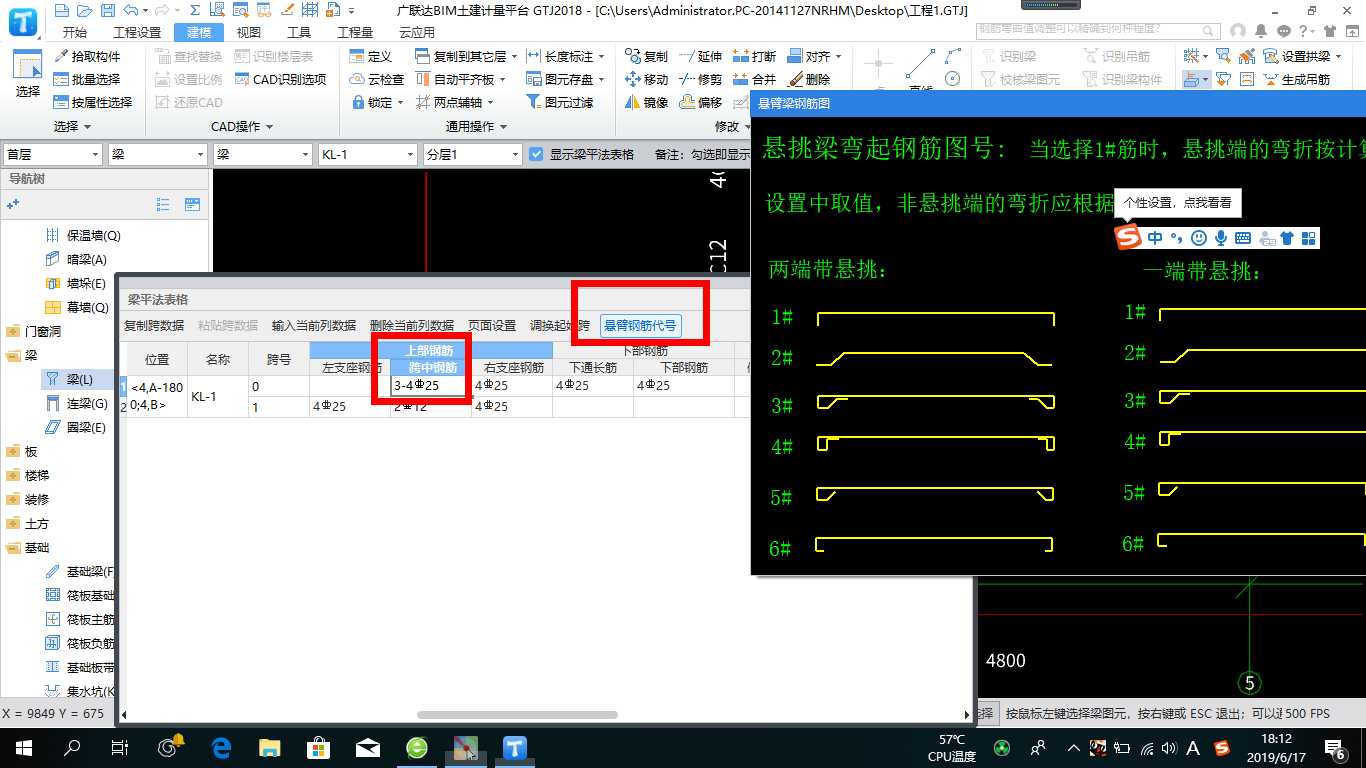Click the 复制 copy tool in the modify group
This screenshot has height=768, width=1366.
(x=647, y=57)
